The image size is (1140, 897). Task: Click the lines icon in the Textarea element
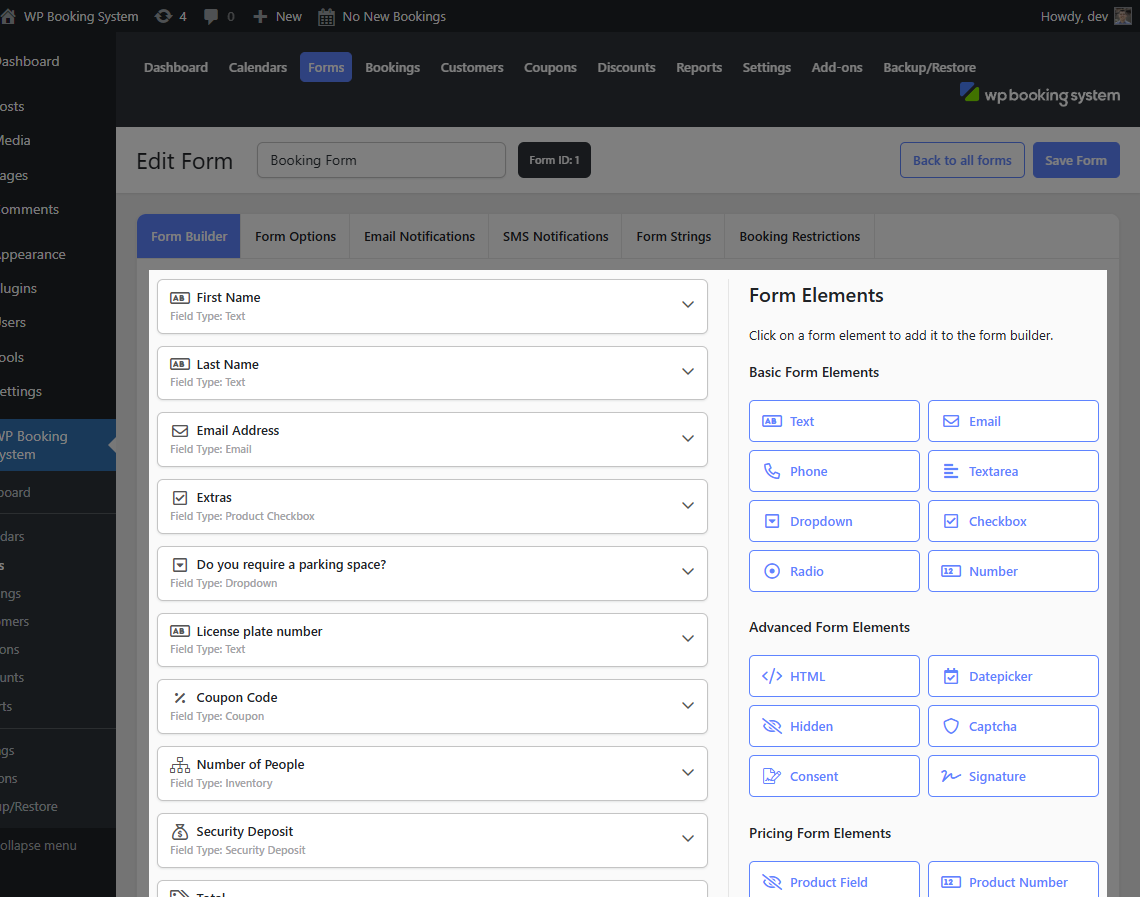click(x=950, y=471)
